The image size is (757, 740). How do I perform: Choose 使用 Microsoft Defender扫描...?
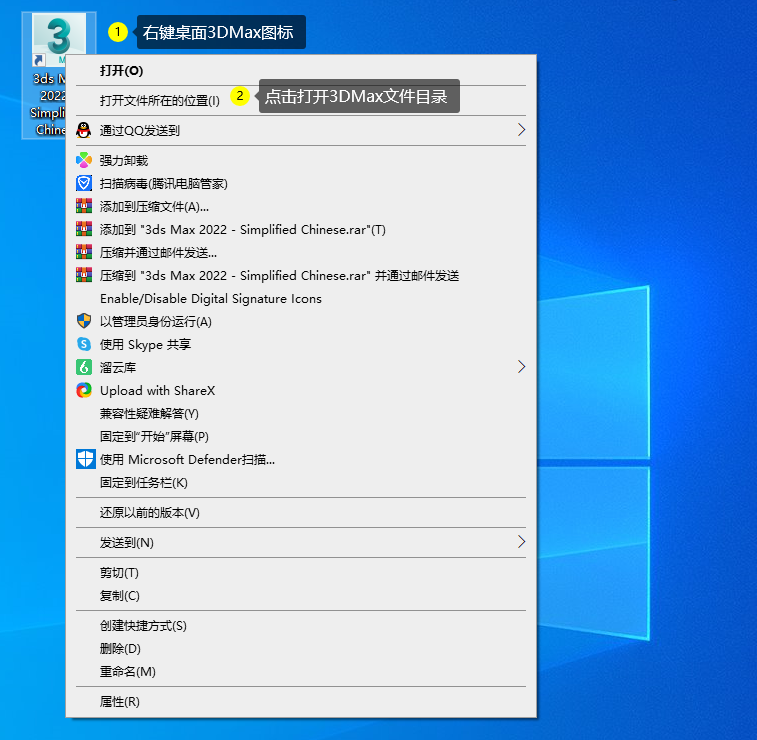pos(301,460)
